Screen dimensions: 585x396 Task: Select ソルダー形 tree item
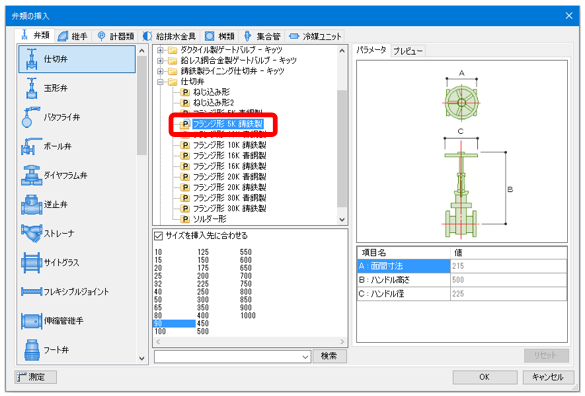tap(209, 219)
